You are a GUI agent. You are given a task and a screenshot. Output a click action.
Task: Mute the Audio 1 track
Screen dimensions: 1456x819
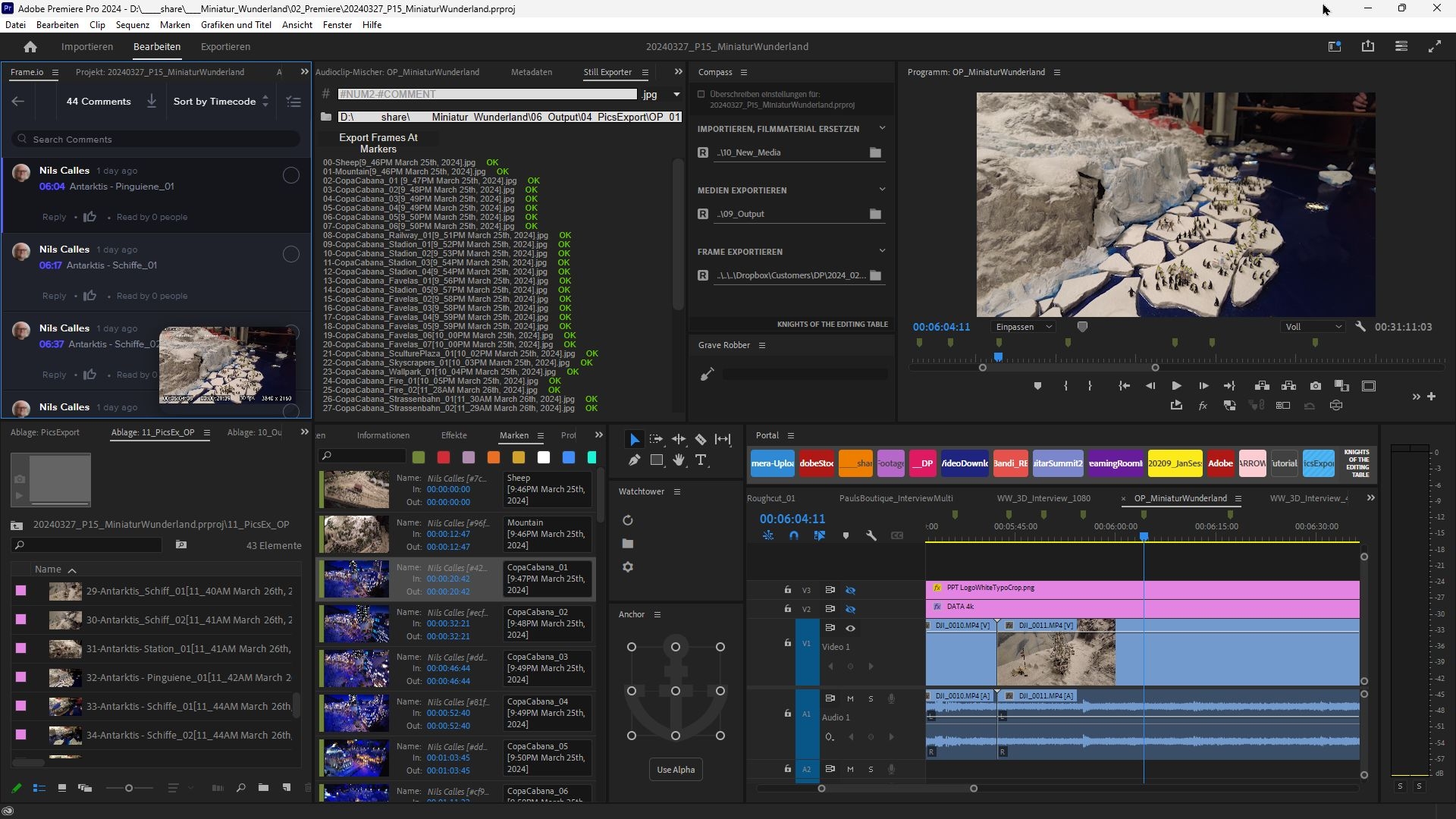pos(850,698)
